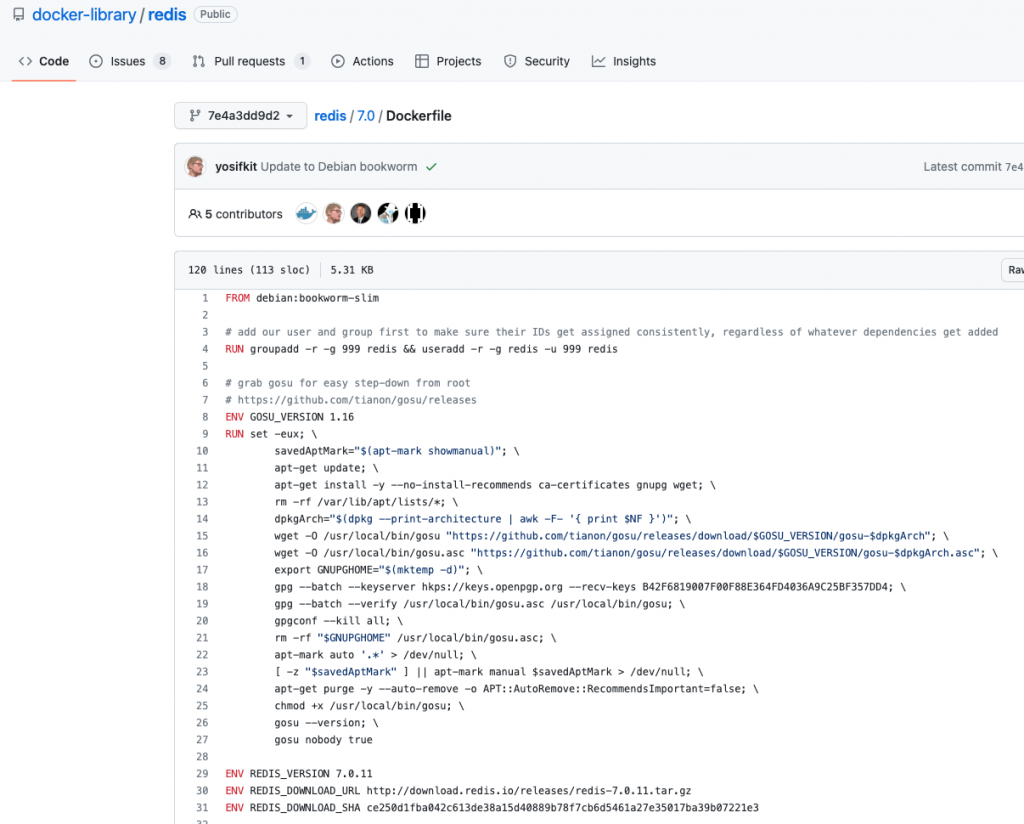Go to the Actions tab
Screen dimensions: 1024x824
(362, 61)
